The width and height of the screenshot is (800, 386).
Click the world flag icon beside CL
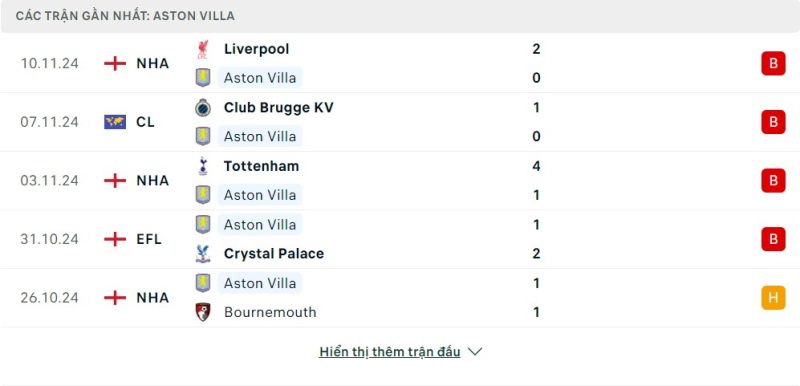115,122
